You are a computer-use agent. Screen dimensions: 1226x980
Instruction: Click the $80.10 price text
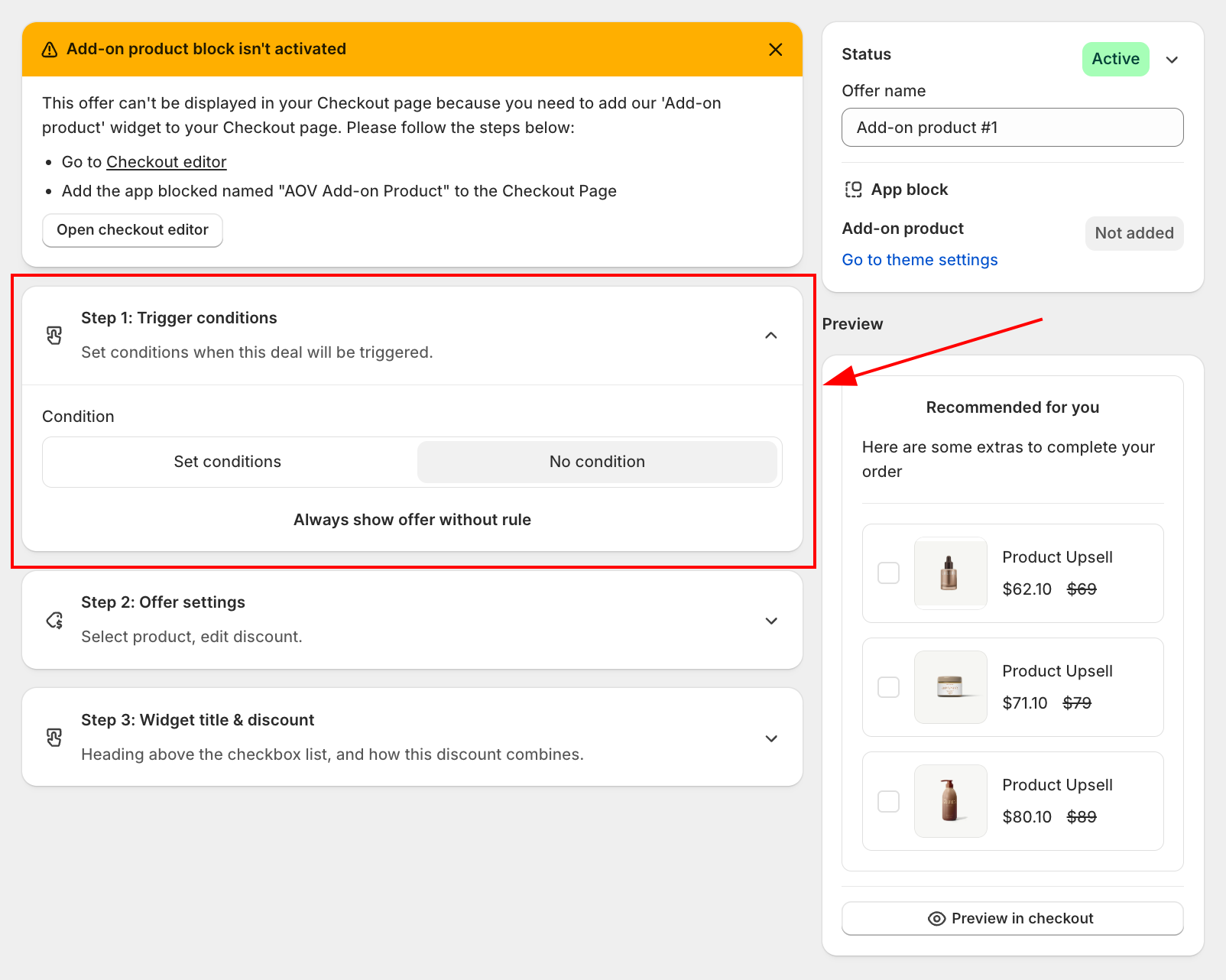coord(1027,817)
